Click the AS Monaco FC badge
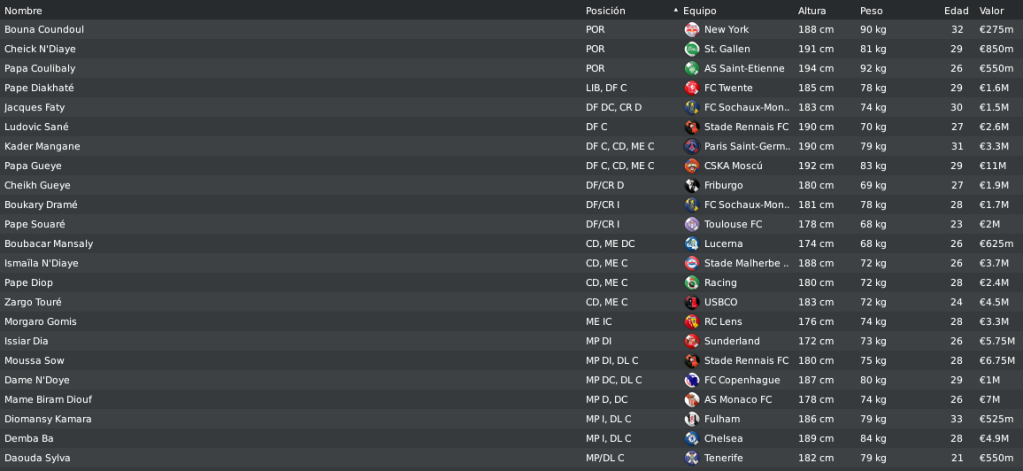This screenshot has height=471, width=1023. coord(692,399)
